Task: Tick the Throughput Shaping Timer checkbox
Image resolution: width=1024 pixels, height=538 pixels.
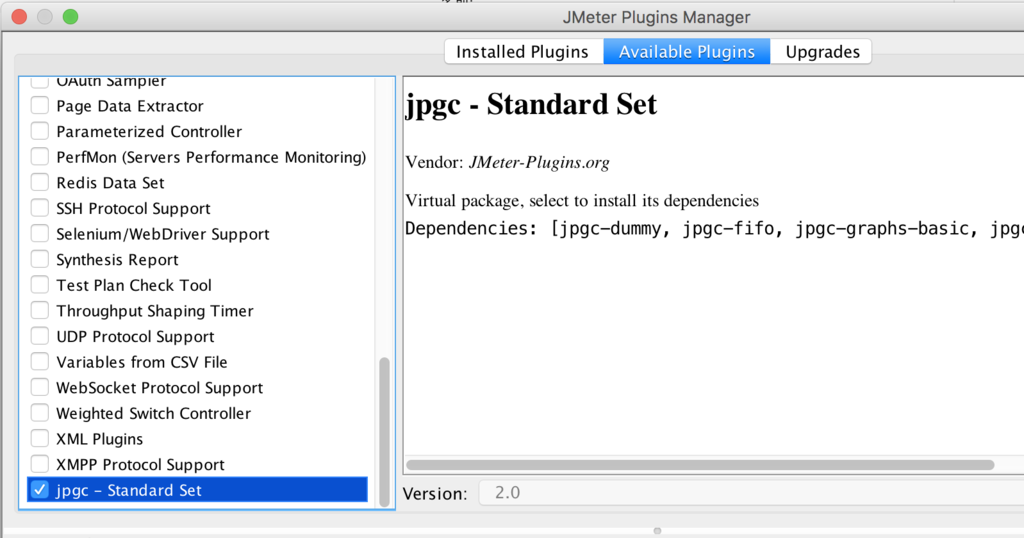Action: pos(40,310)
